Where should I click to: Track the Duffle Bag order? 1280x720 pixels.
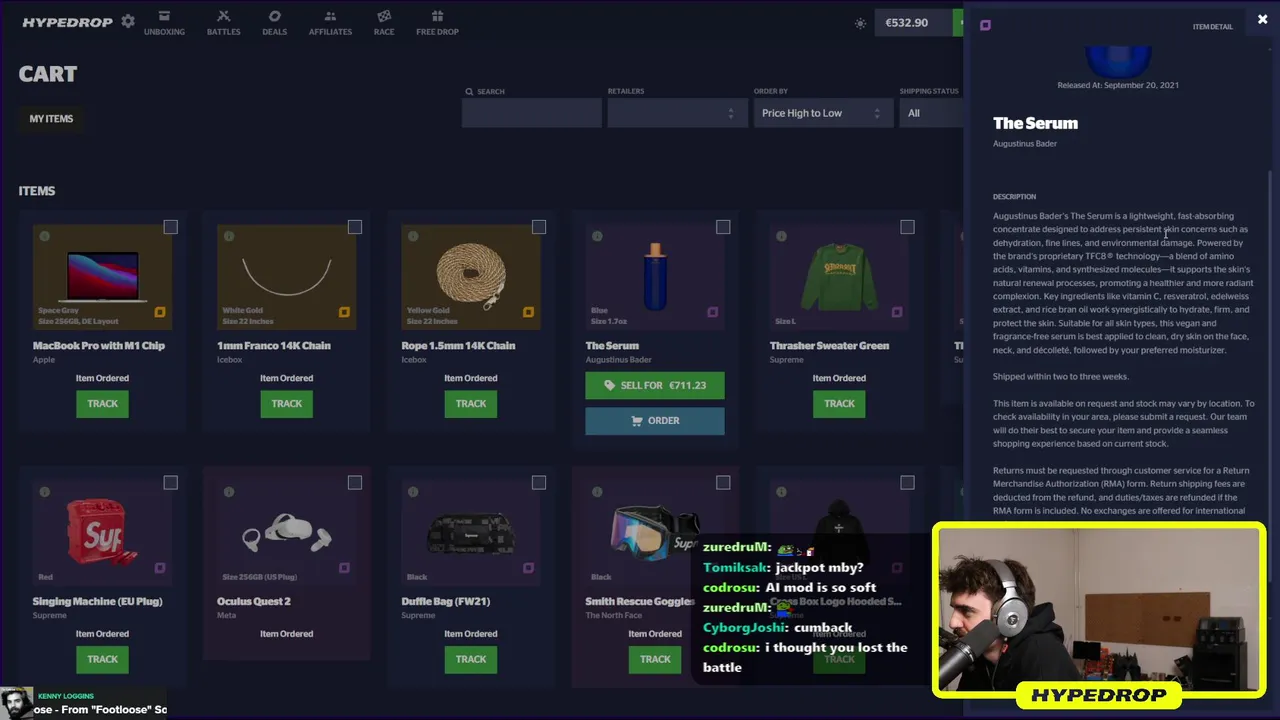[470, 659]
